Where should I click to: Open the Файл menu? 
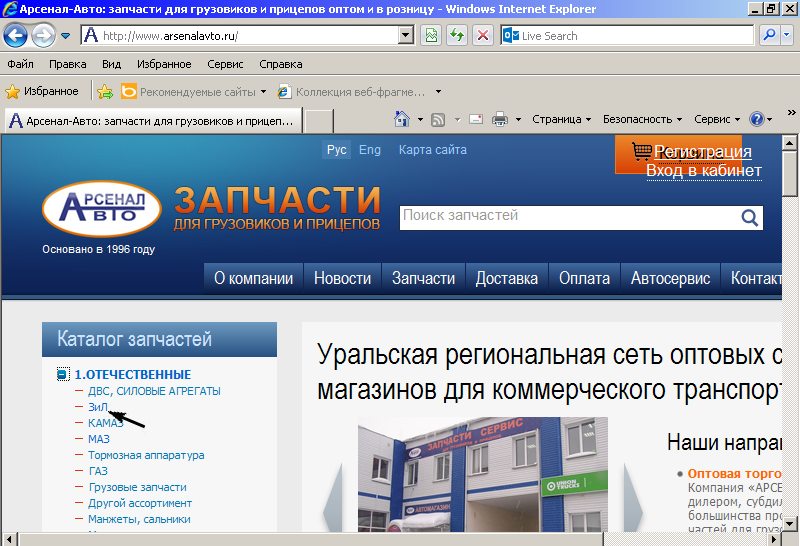point(20,64)
